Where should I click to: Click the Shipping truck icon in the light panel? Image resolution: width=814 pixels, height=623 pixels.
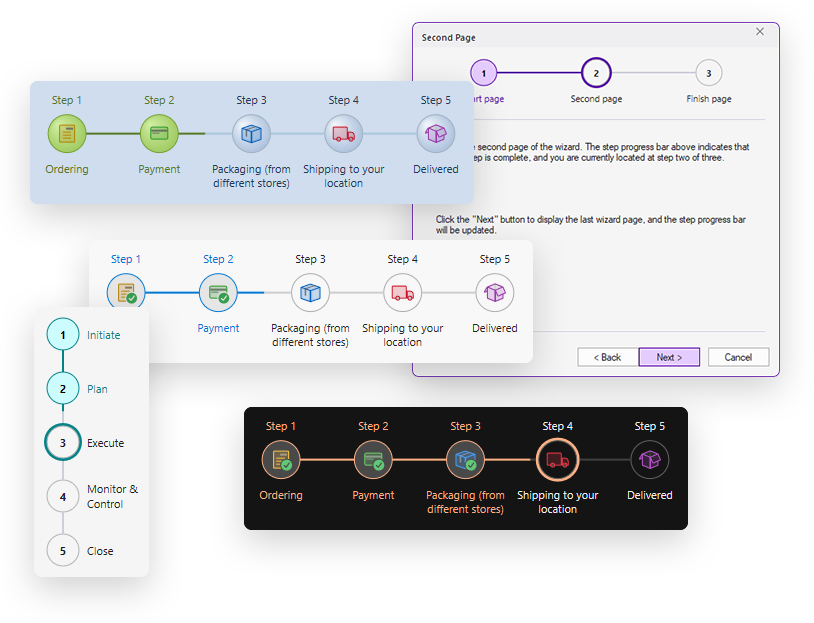pos(402,292)
